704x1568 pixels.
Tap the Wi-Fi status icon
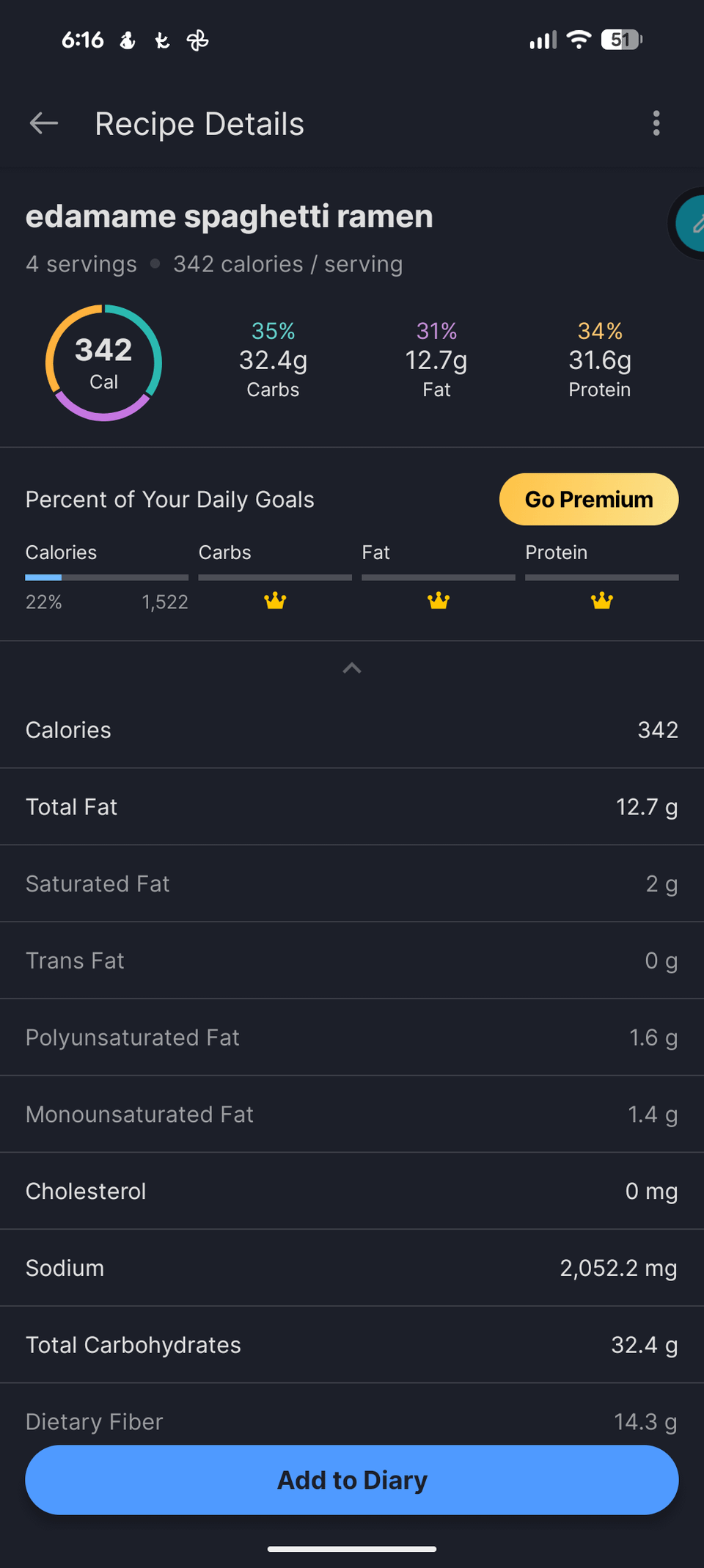point(579,40)
